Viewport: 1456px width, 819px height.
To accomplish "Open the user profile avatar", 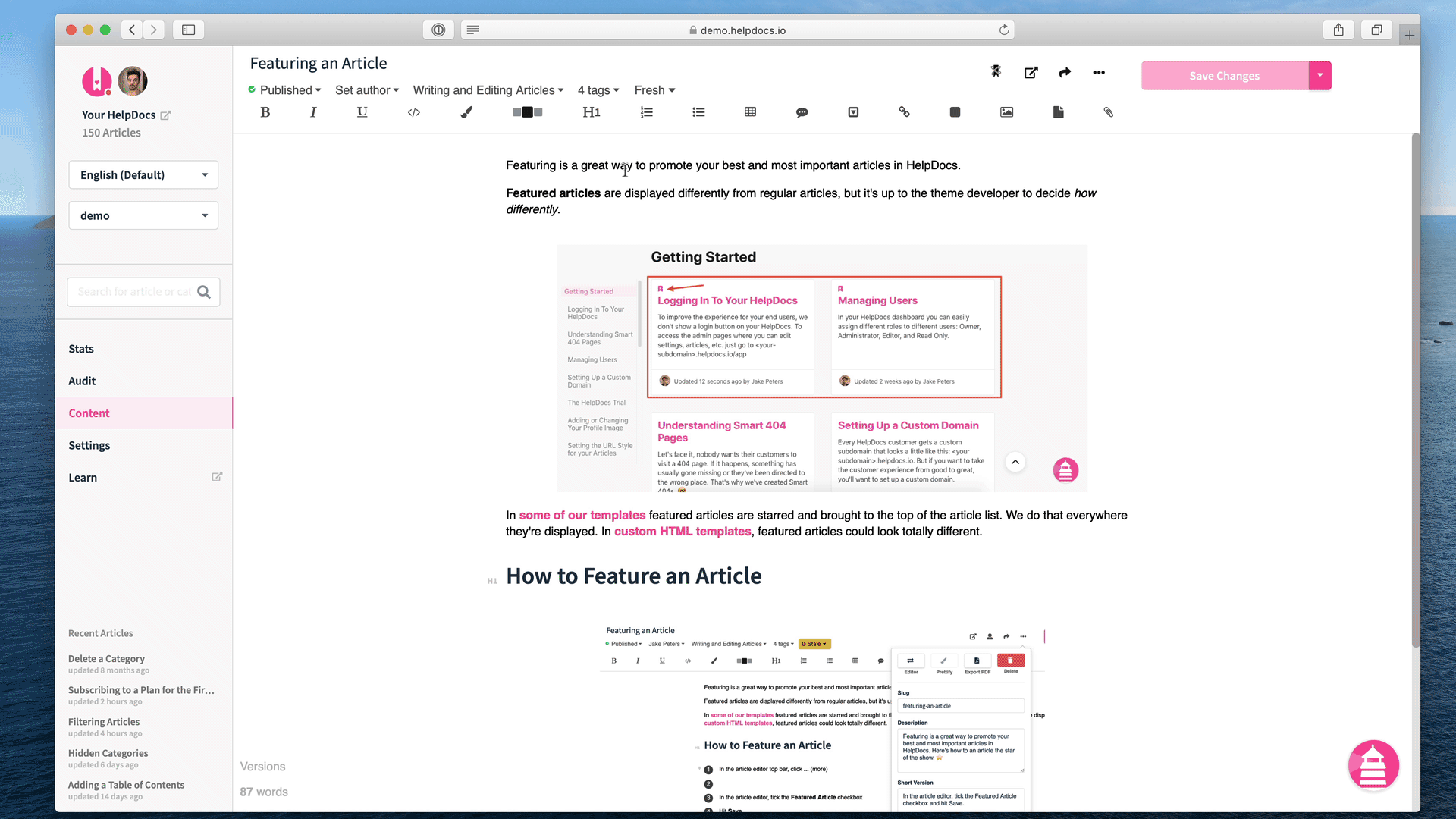I will pyautogui.click(x=133, y=81).
